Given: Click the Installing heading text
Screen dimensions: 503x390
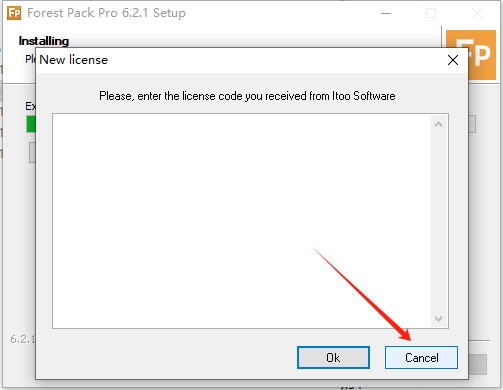Looking at the screenshot, I should (x=44, y=41).
